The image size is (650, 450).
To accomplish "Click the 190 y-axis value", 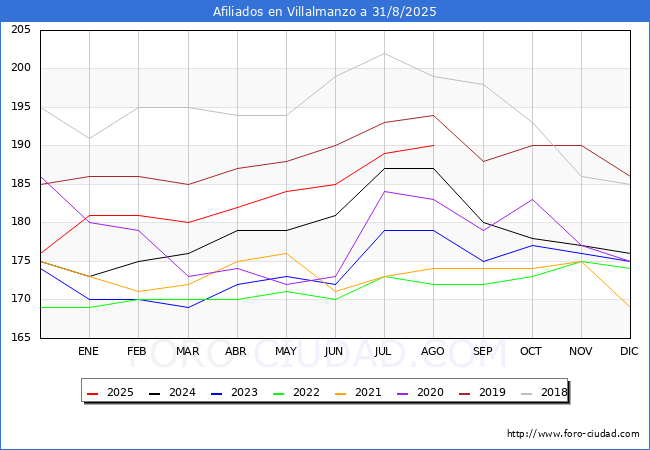I will tap(21, 145).
